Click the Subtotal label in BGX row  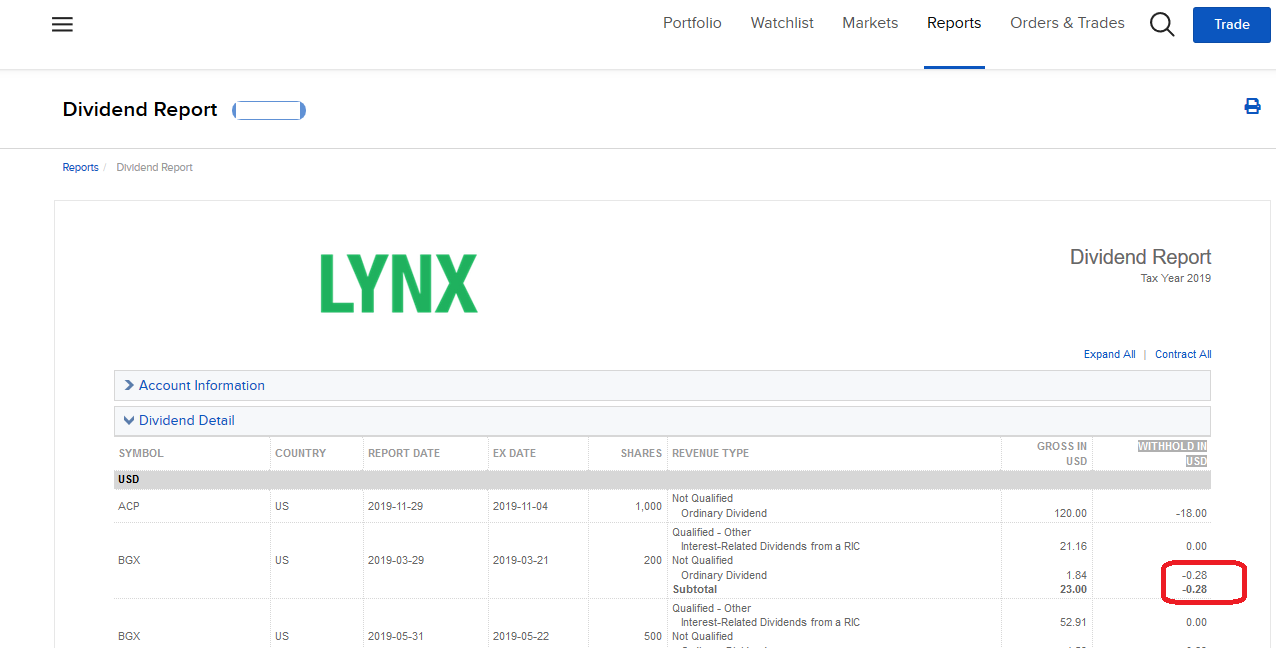click(695, 589)
